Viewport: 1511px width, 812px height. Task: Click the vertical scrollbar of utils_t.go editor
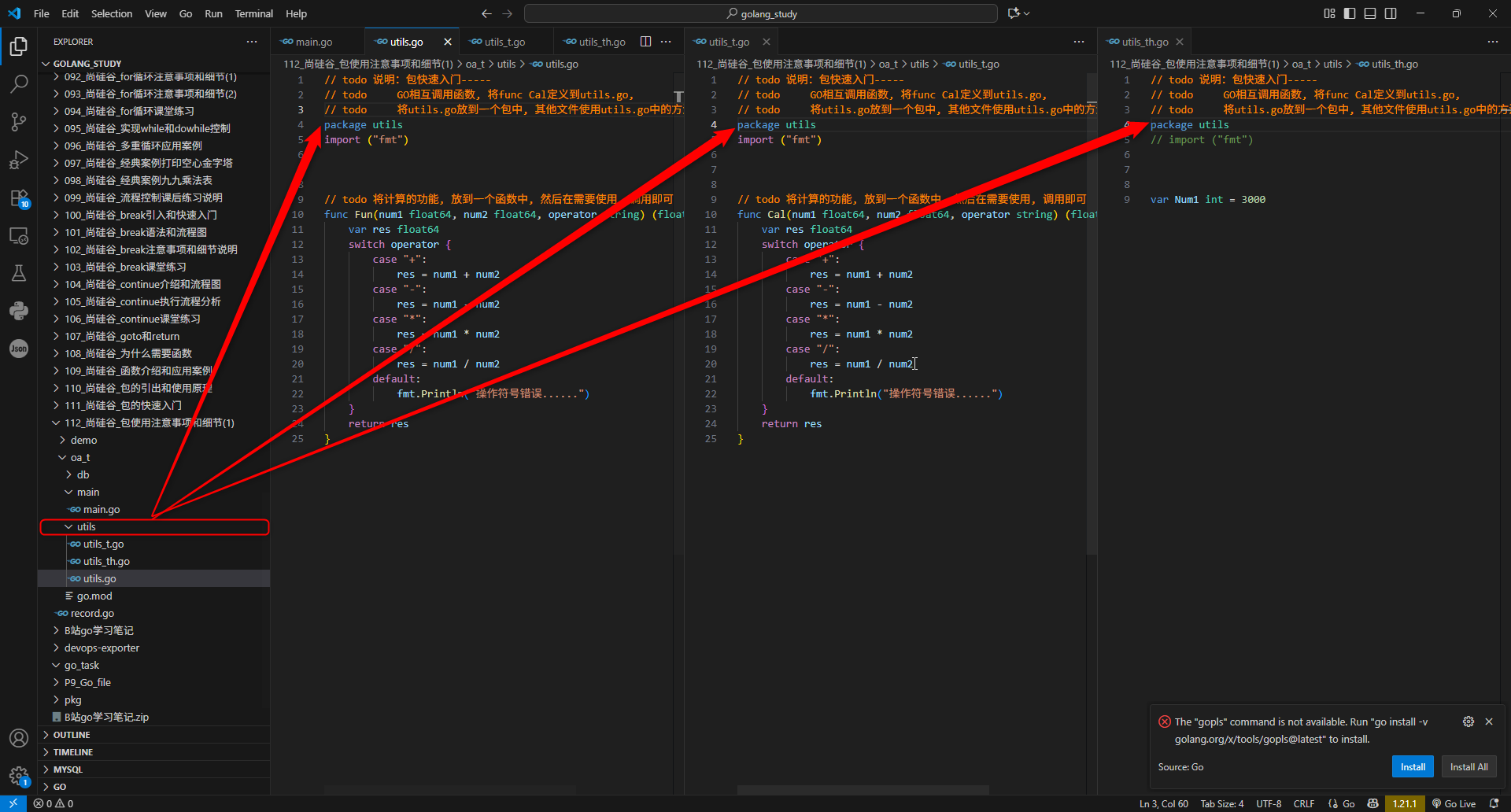pos(1092,315)
